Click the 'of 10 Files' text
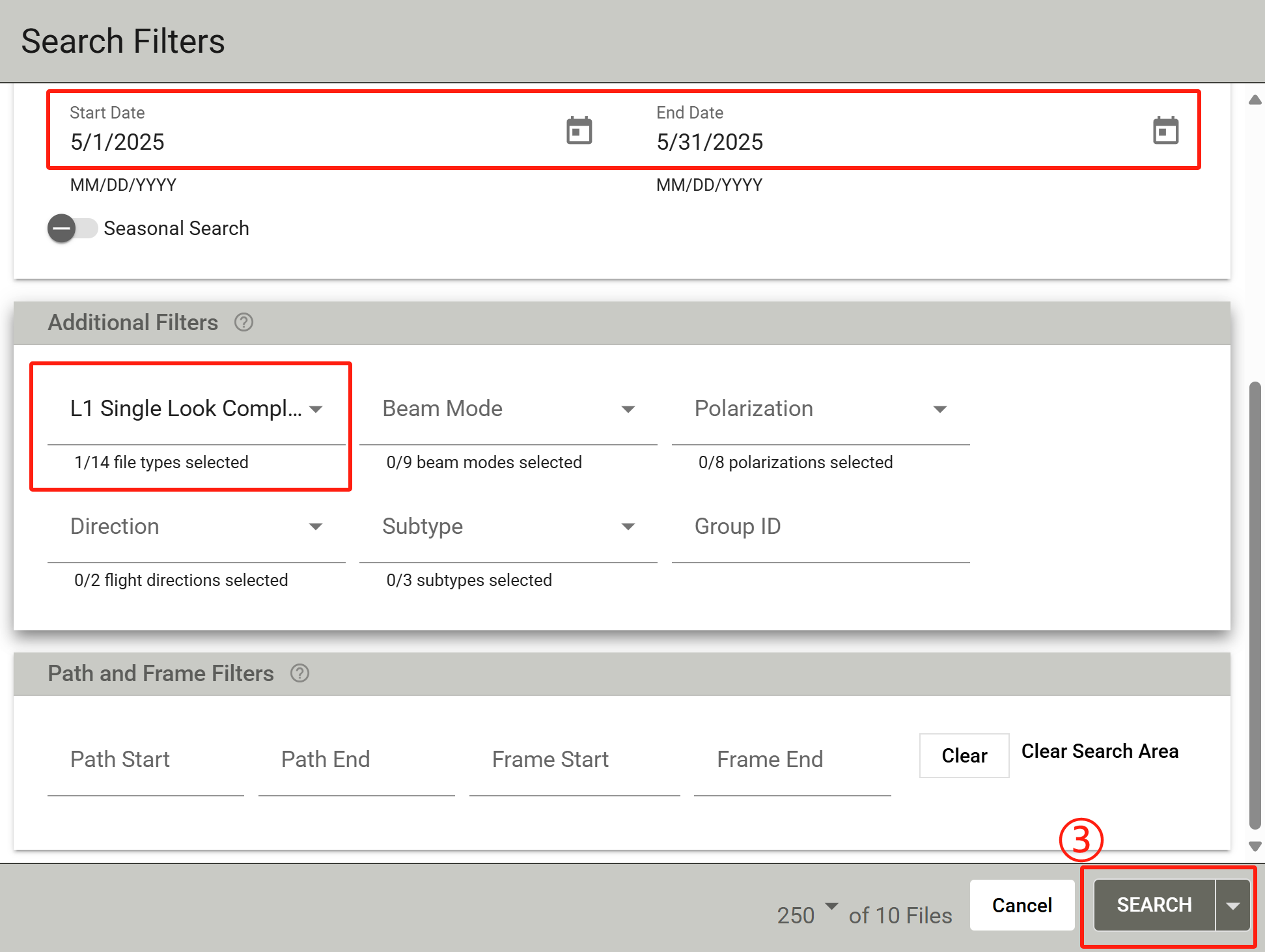 tap(900, 916)
